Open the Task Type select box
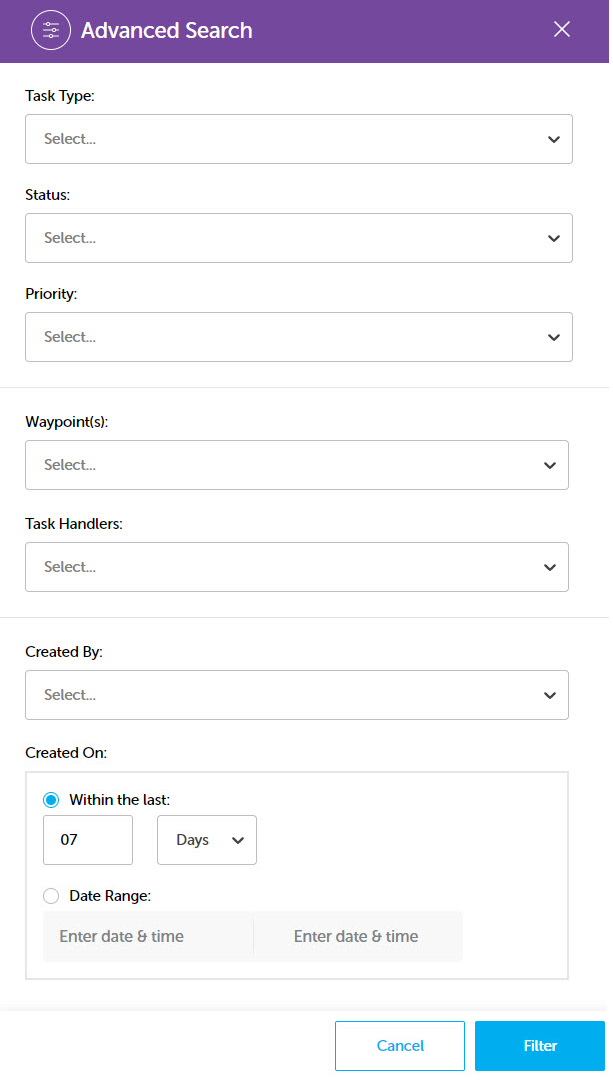613x1081 pixels. 299,139
